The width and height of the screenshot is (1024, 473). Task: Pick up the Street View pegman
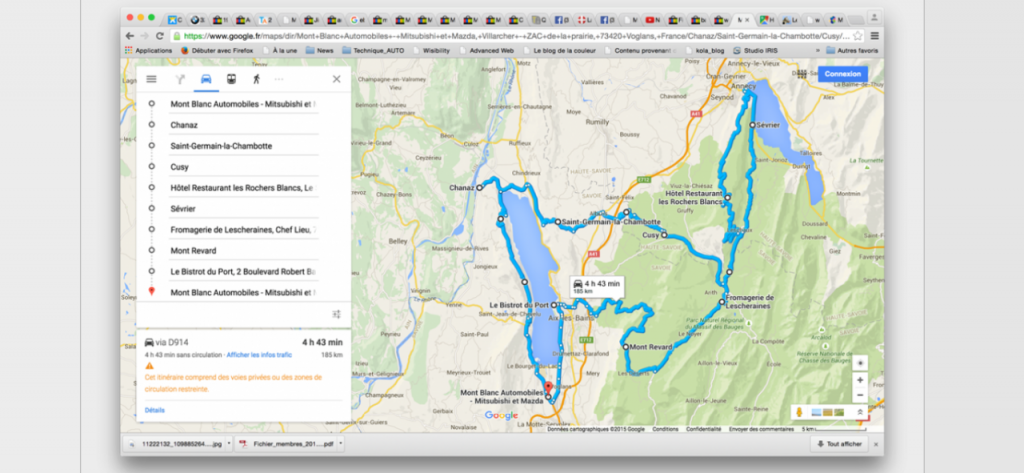coord(801,412)
